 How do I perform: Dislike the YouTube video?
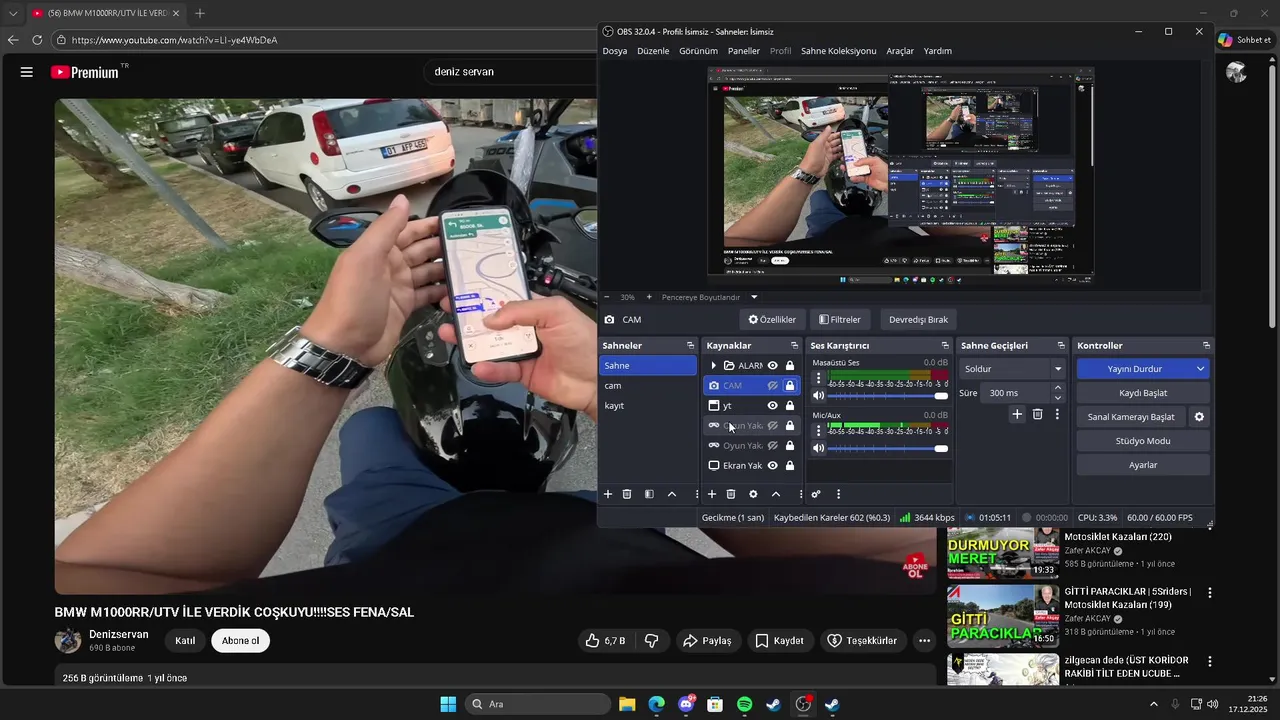click(651, 641)
